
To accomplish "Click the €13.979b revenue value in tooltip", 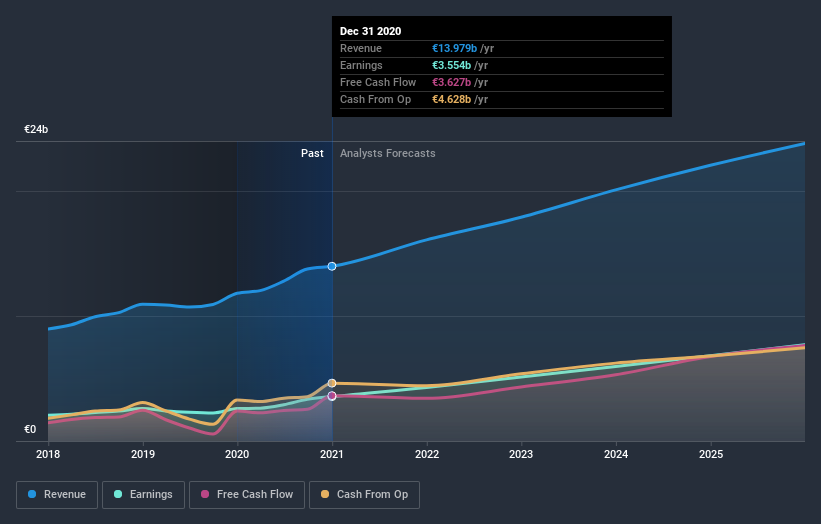I will (454, 48).
